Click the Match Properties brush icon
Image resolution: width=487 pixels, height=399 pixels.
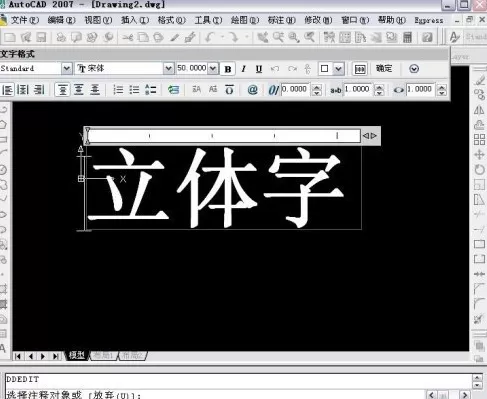pos(190,37)
